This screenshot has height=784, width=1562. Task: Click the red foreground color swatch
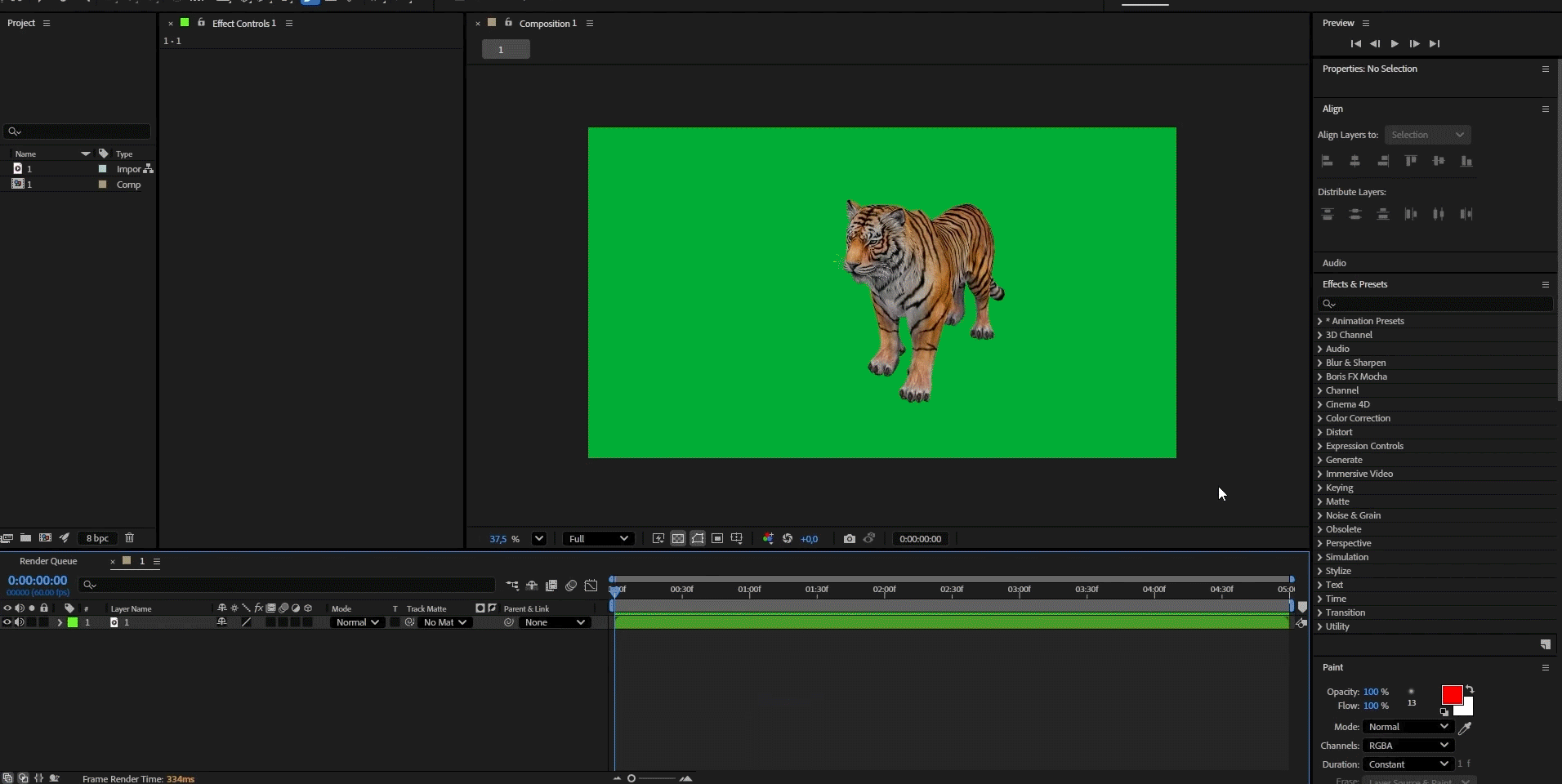point(1452,695)
